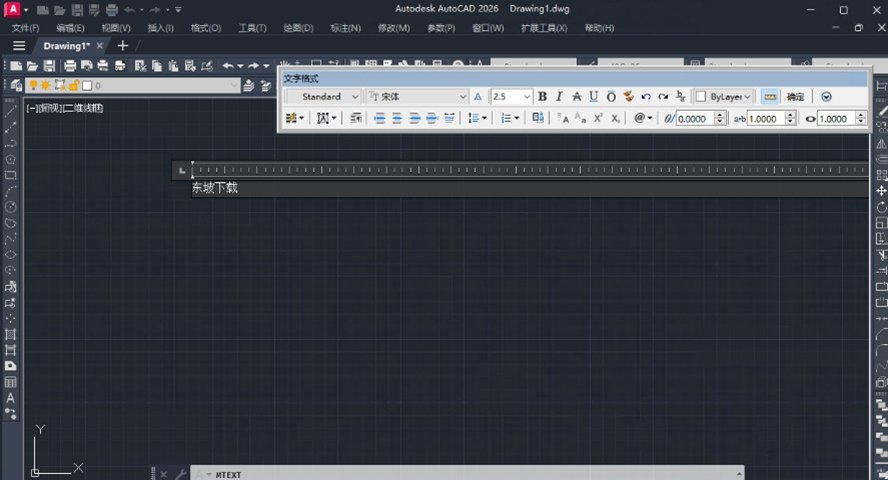
Task: Align text left
Action: pyautogui.click(x=380, y=118)
